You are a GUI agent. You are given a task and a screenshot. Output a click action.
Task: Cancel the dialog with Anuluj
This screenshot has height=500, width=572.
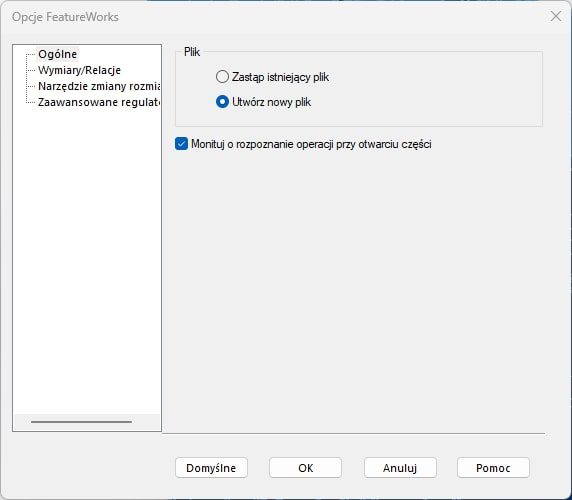[x=400, y=468]
